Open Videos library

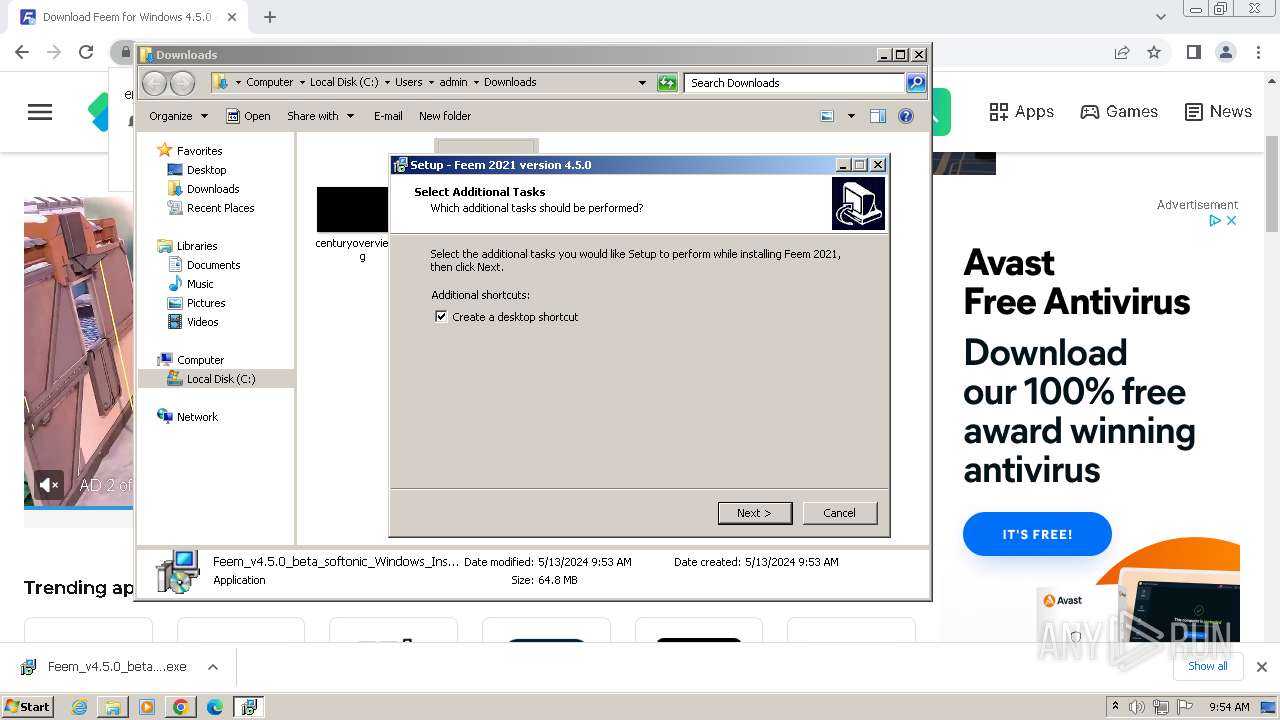202,322
